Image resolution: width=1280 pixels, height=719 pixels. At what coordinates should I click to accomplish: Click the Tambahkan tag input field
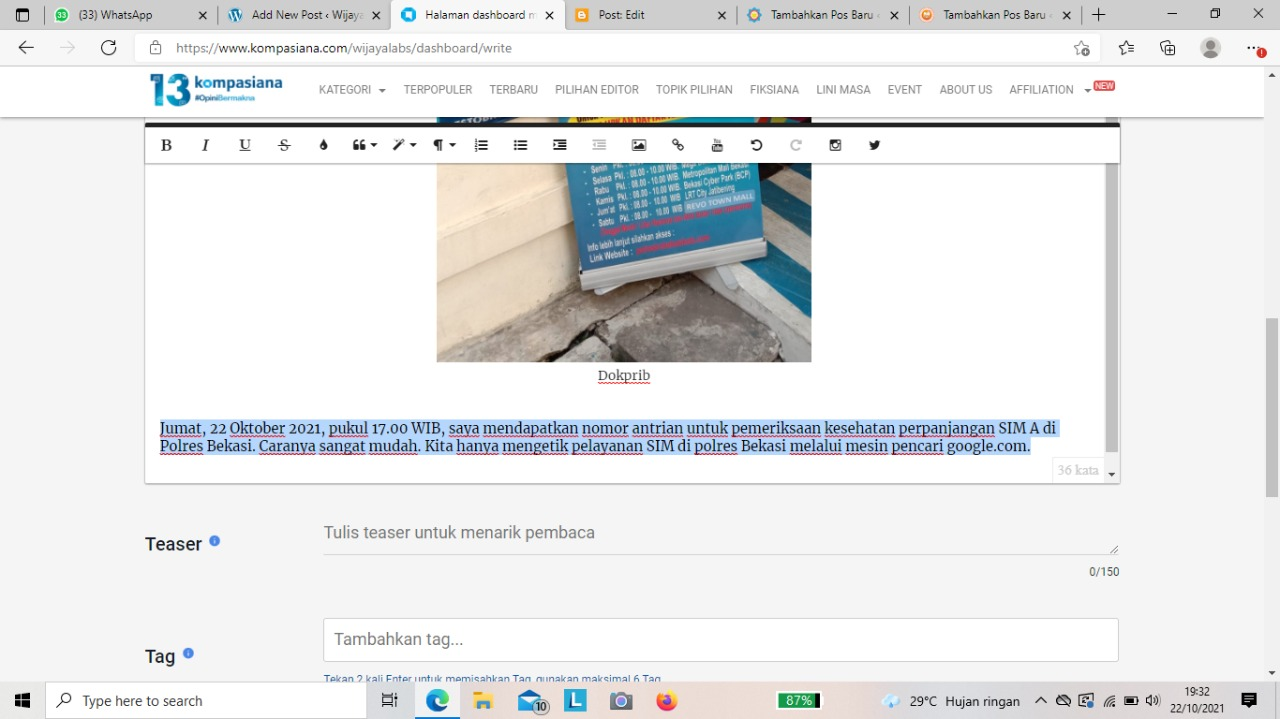click(720, 639)
